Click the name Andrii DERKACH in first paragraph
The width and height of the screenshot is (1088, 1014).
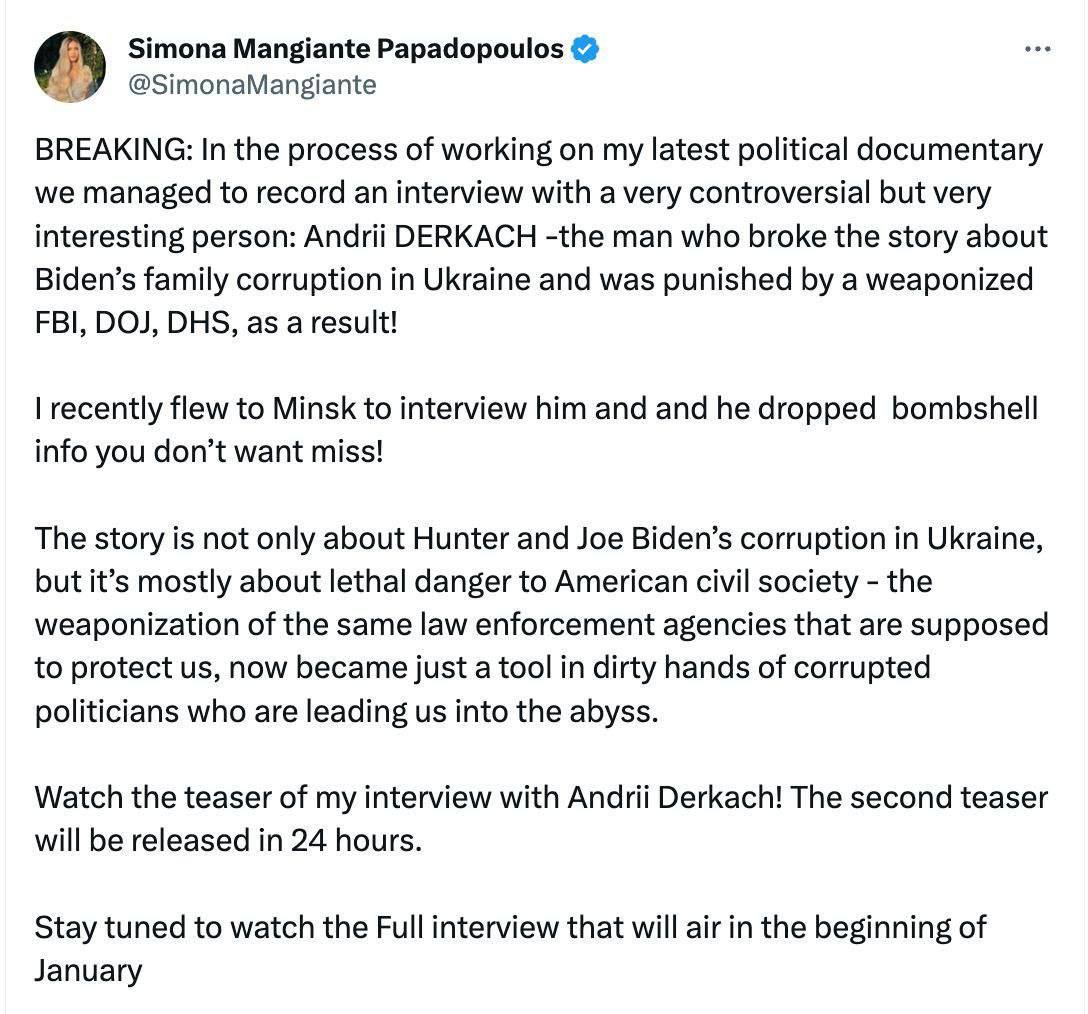click(420, 237)
